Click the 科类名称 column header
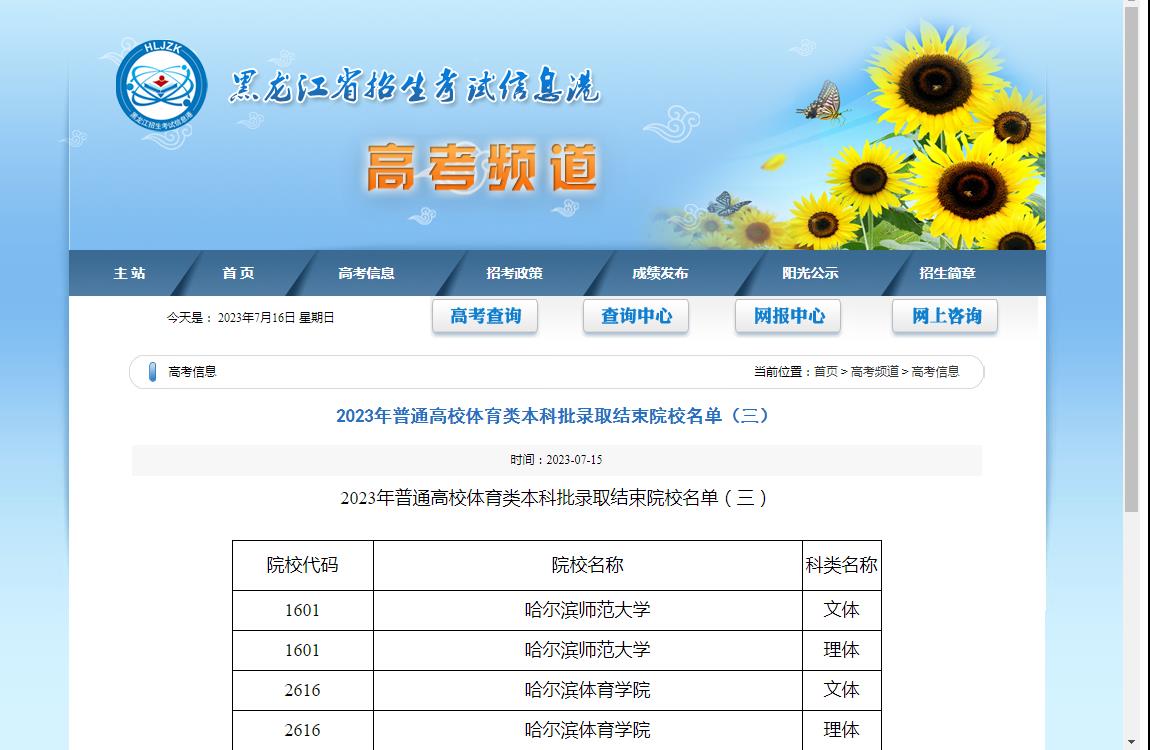The width and height of the screenshot is (1150, 750). [841, 565]
